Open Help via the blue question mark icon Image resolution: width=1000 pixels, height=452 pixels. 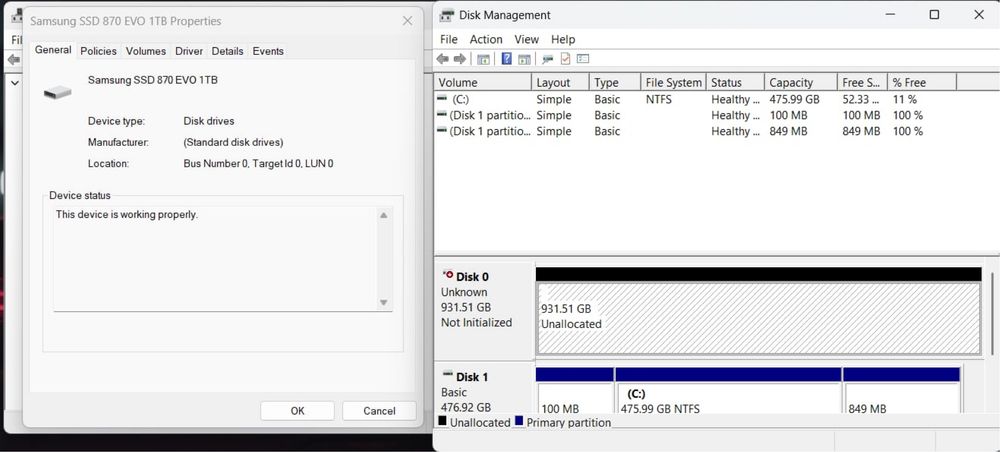(506, 59)
